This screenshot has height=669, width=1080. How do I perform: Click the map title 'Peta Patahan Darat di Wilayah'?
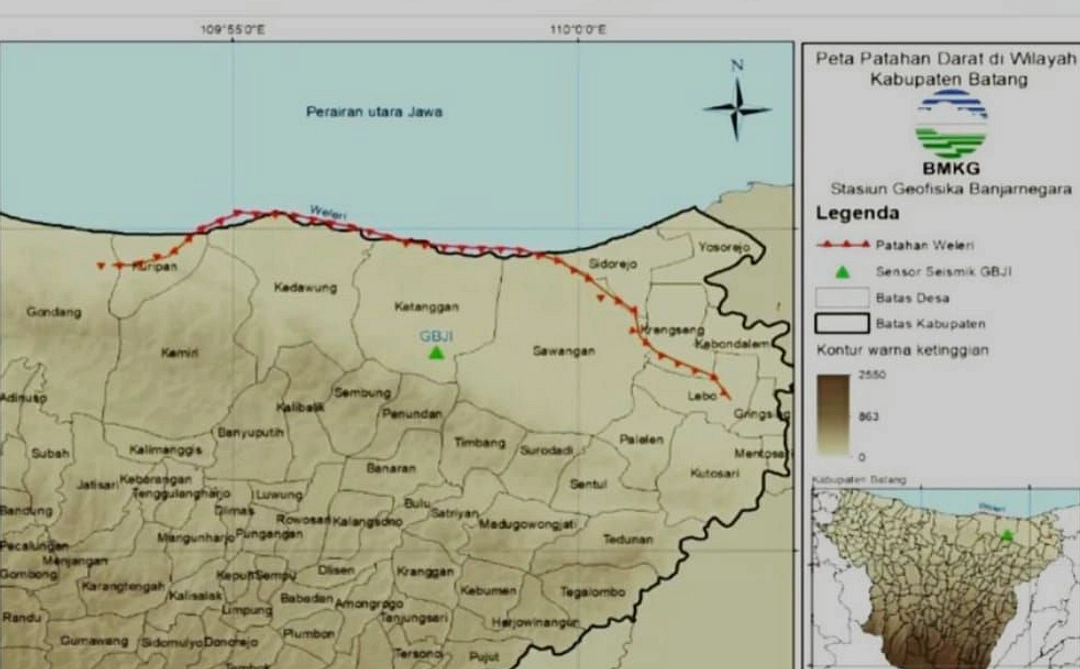point(946,59)
